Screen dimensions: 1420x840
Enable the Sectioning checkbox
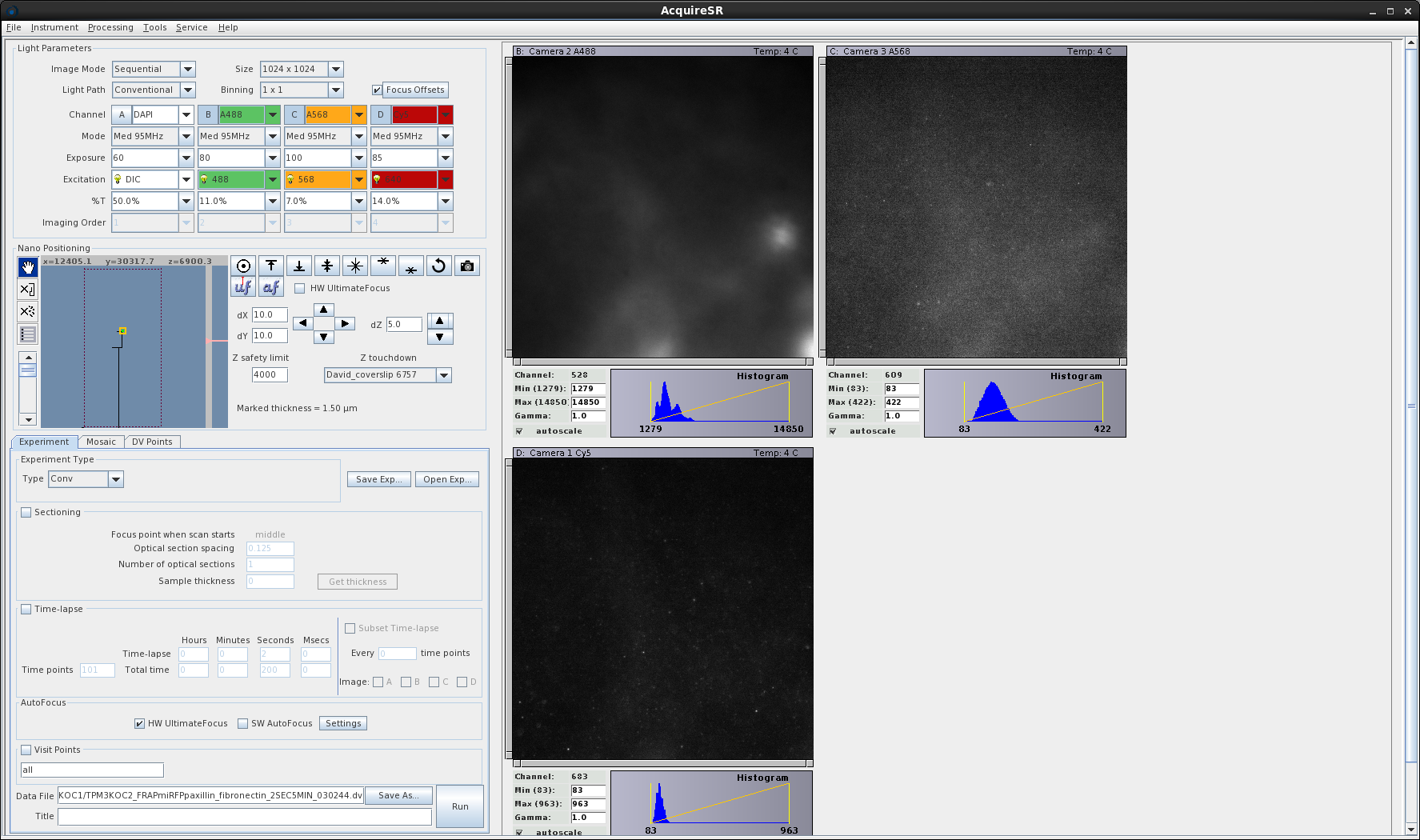click(26, 513)
